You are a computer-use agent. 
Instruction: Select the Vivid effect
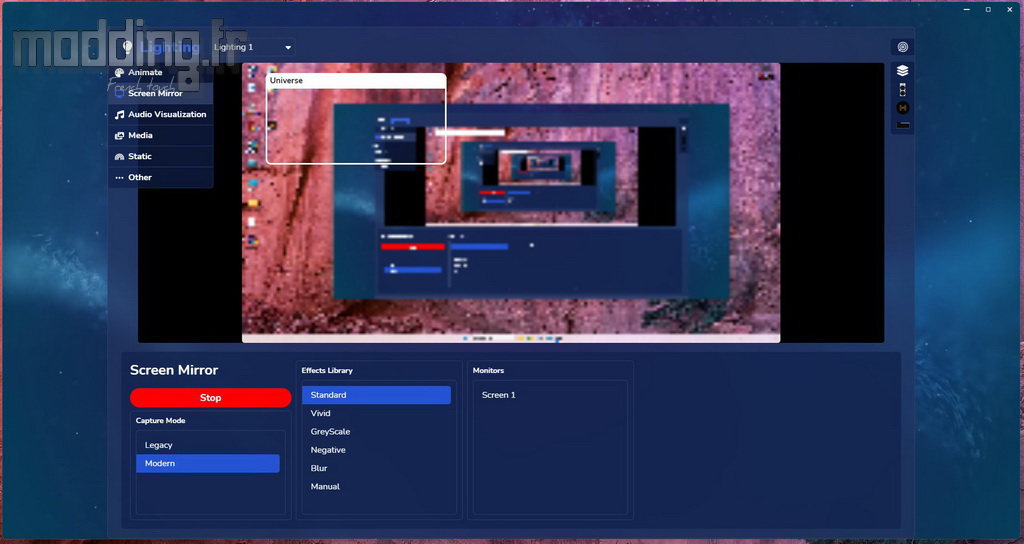tap(376, 413)
